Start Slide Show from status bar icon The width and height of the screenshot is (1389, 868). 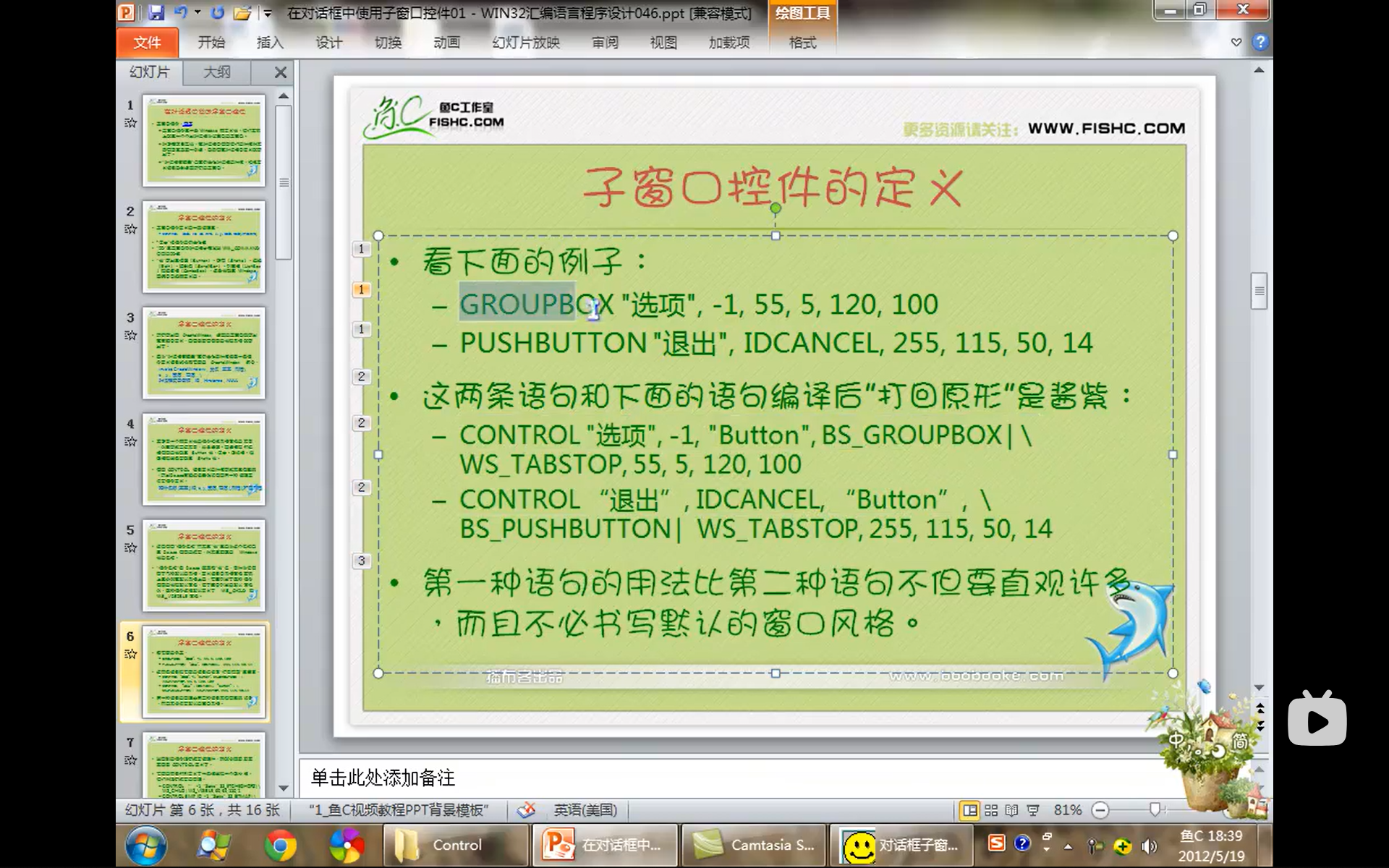(1033, 810)
